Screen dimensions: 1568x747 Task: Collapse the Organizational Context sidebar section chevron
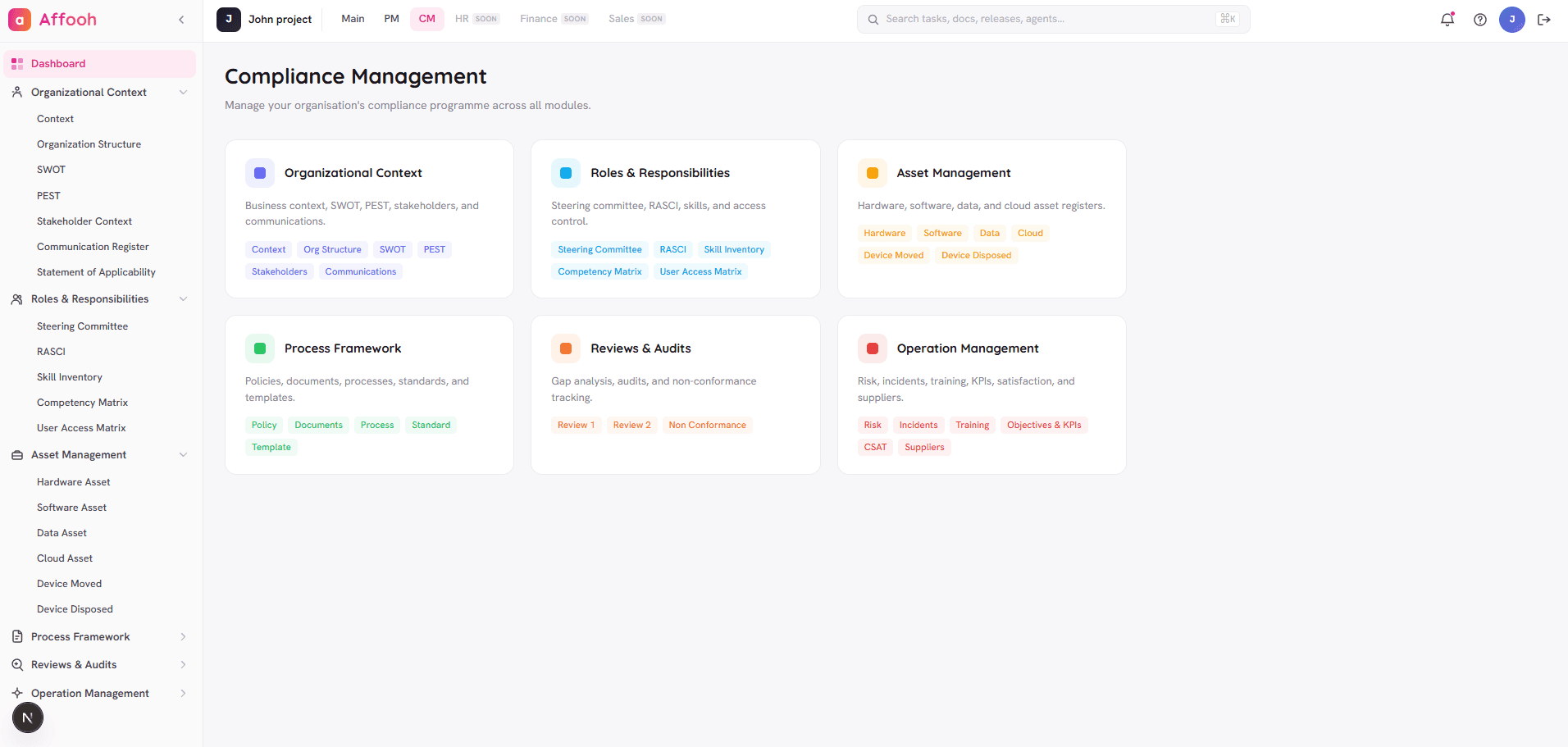tap(183, 93)
